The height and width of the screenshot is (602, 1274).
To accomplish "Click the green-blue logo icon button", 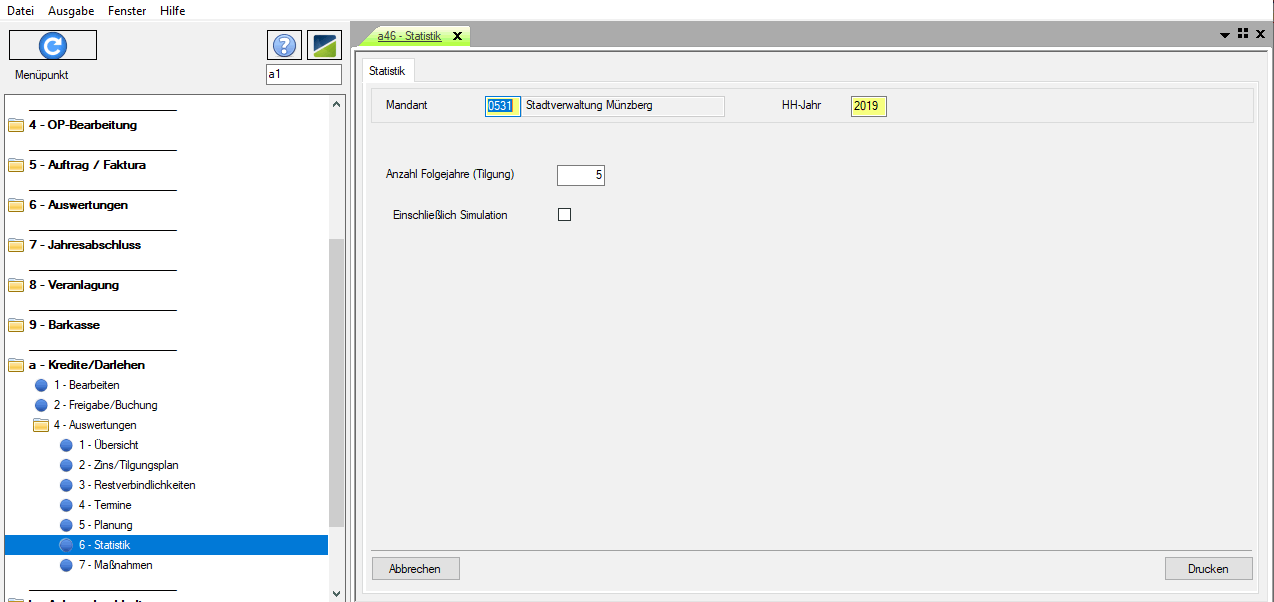I will point(324,45).
